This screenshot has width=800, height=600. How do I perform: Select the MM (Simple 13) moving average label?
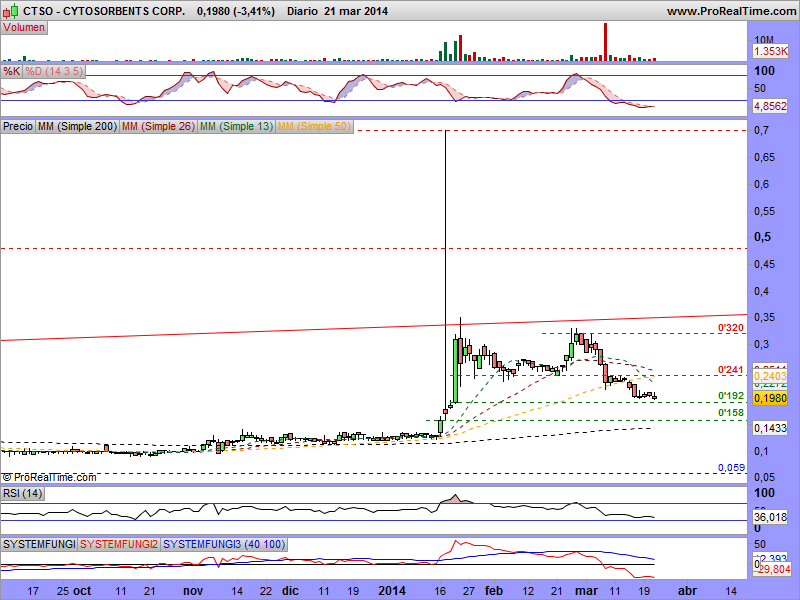236,126
